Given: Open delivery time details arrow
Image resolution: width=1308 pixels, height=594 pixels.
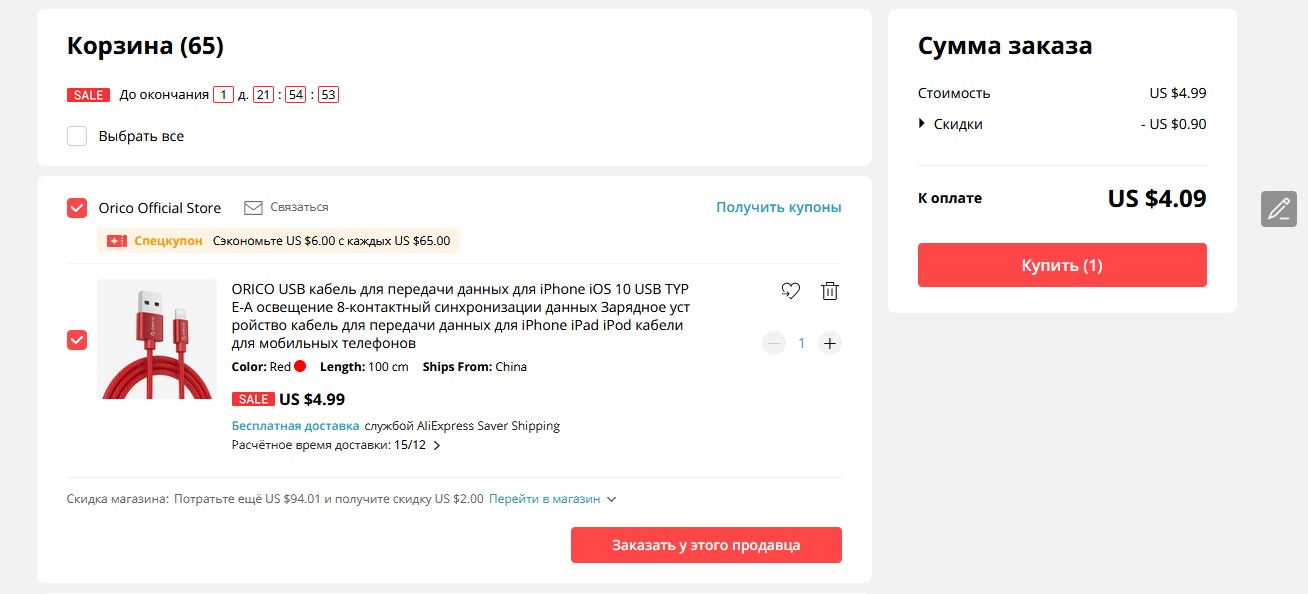Looking at the screenshot, I should click(x=437, y=446).
